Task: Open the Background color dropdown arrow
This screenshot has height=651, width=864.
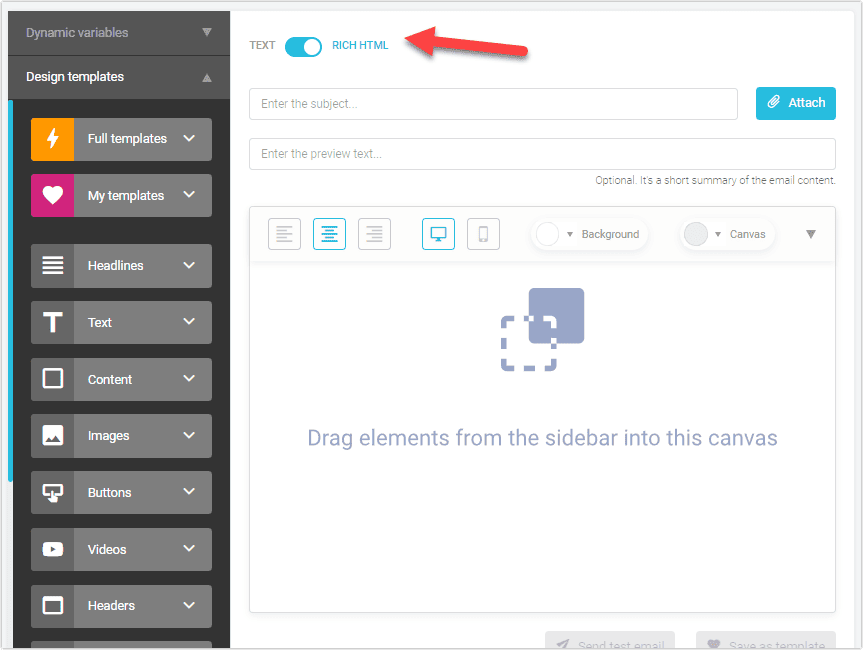Action: click(x=570, y=234)
